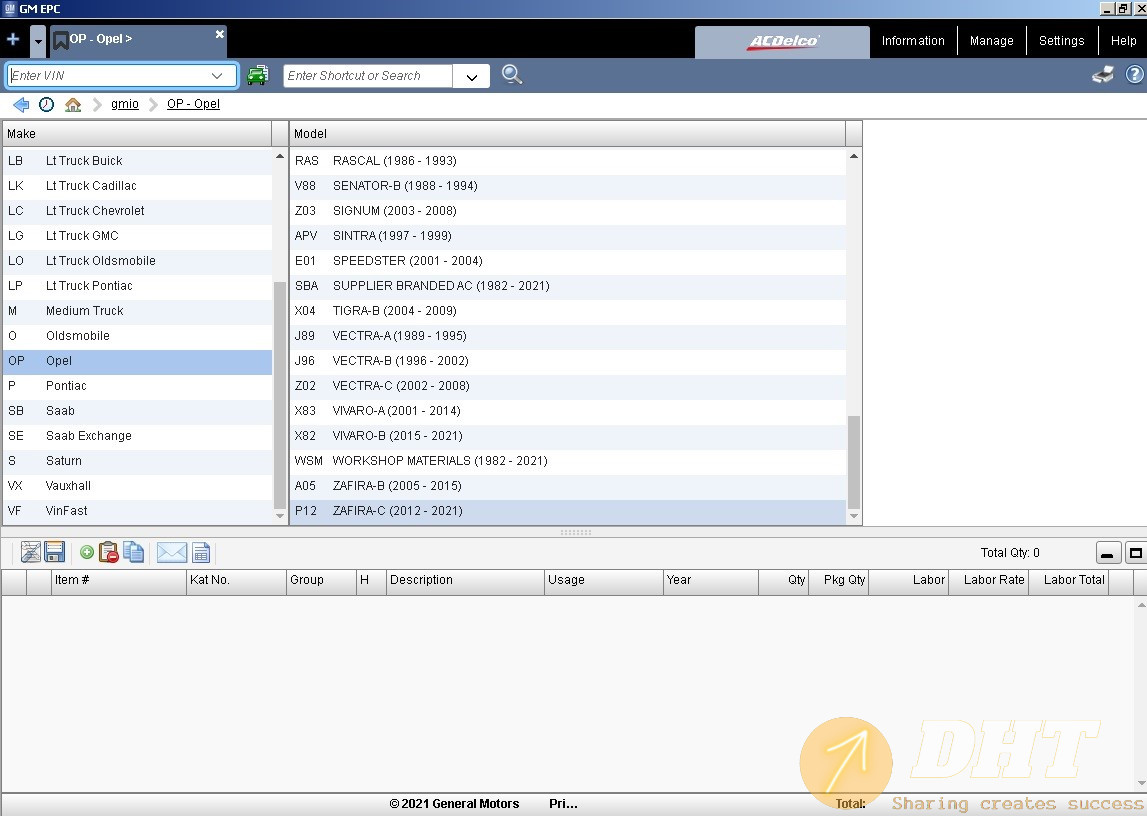The image size is (1147, 816).
Task: Expand the Enter VIN dropdown arrow
Action: [x=217, y=76]
